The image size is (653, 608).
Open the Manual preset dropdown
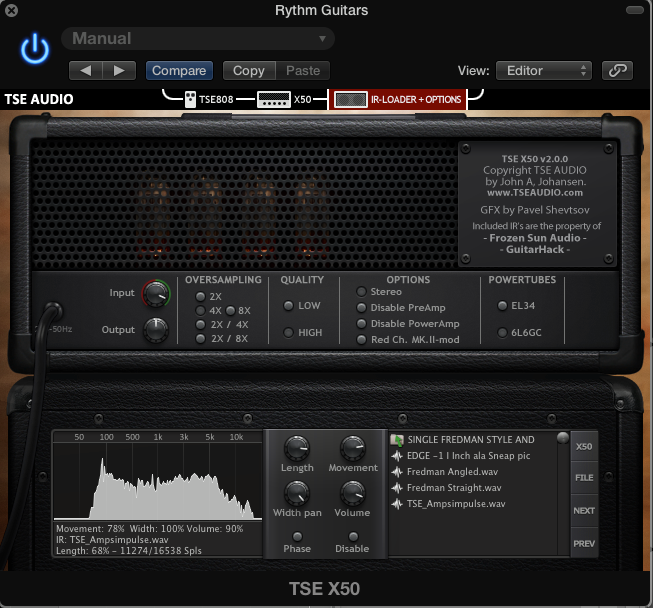pos(198,39)
